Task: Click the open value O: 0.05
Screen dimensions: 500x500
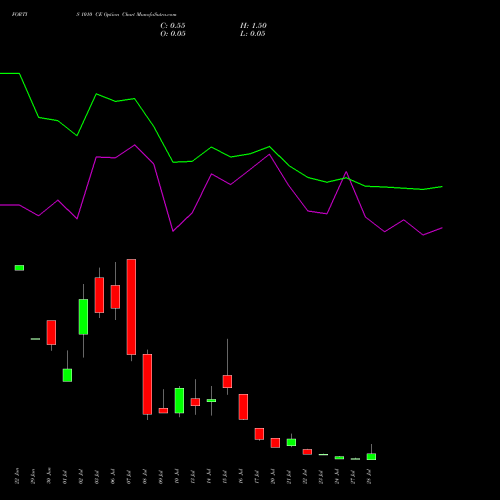Action: [x=173, y=34]
